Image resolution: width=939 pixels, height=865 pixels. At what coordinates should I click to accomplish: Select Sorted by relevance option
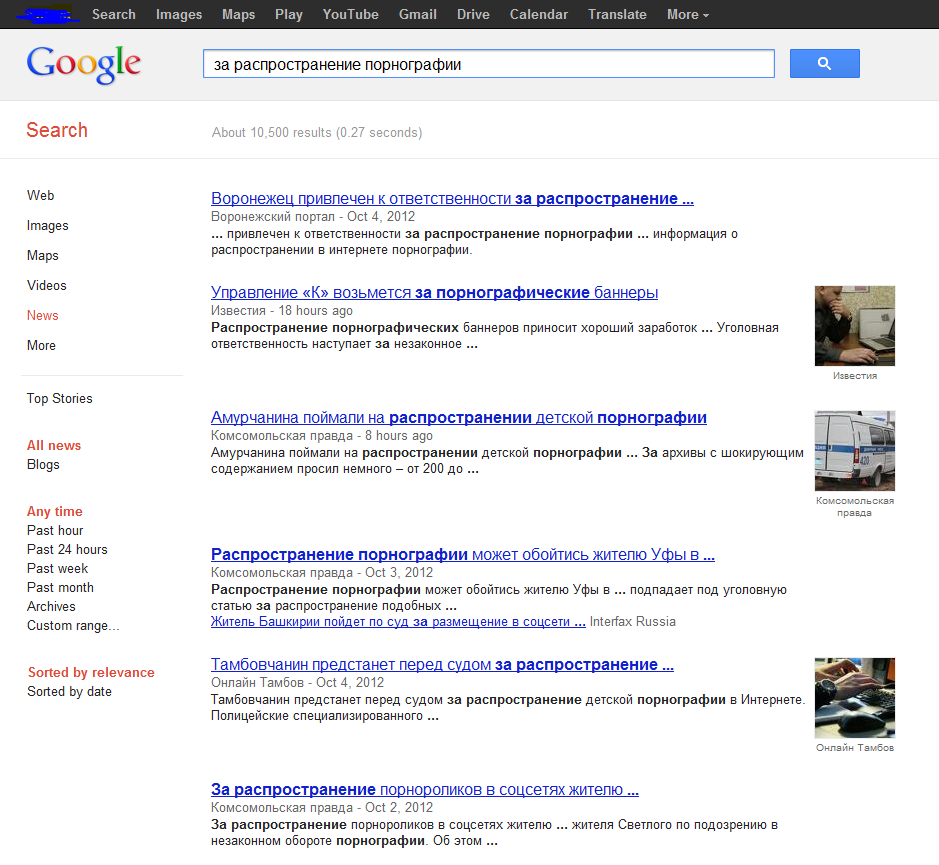(91, 672)
